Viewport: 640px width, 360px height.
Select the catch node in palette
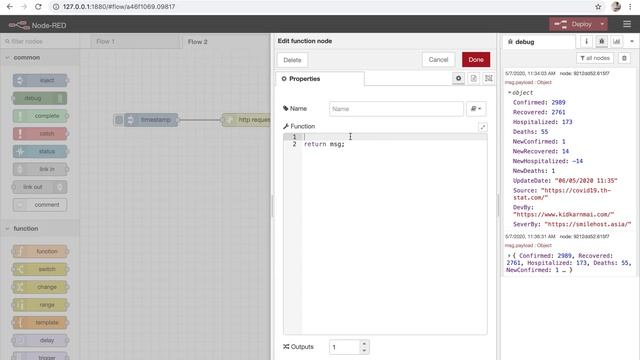click(40, 133)
